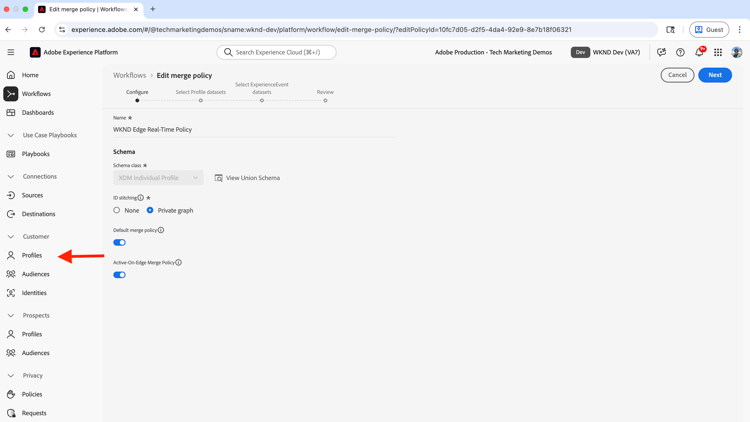Image resolution: width=750 pixels, height=422 pixels.
Task: Open the apps grid switcher
Action: [x=718, y=52]
